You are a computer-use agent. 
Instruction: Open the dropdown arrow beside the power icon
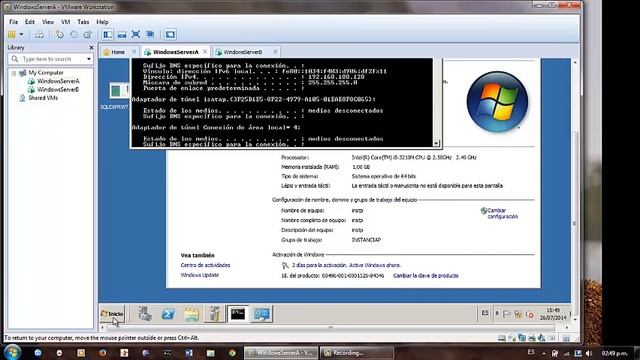coord(21,35)
